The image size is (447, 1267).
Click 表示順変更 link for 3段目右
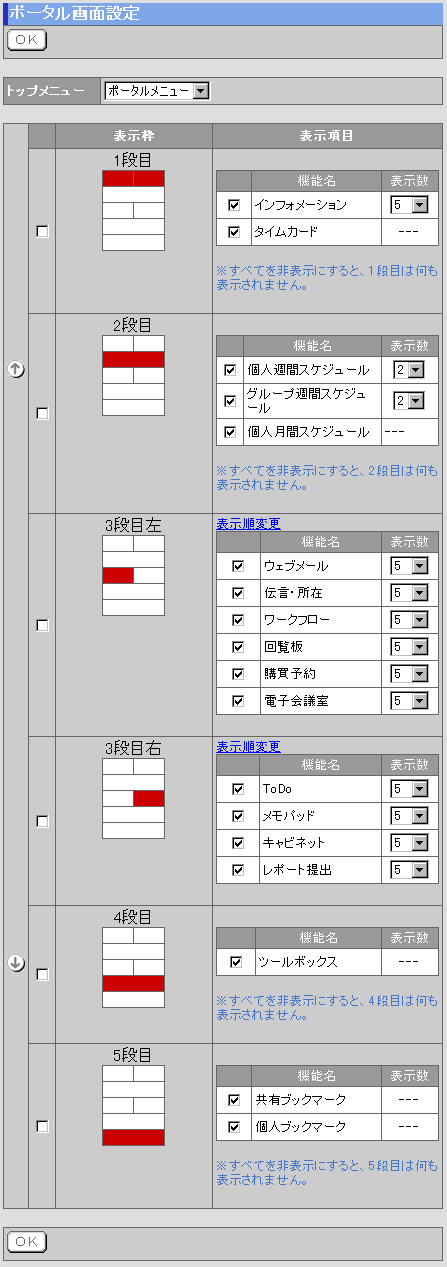click(x=248, y=746)
